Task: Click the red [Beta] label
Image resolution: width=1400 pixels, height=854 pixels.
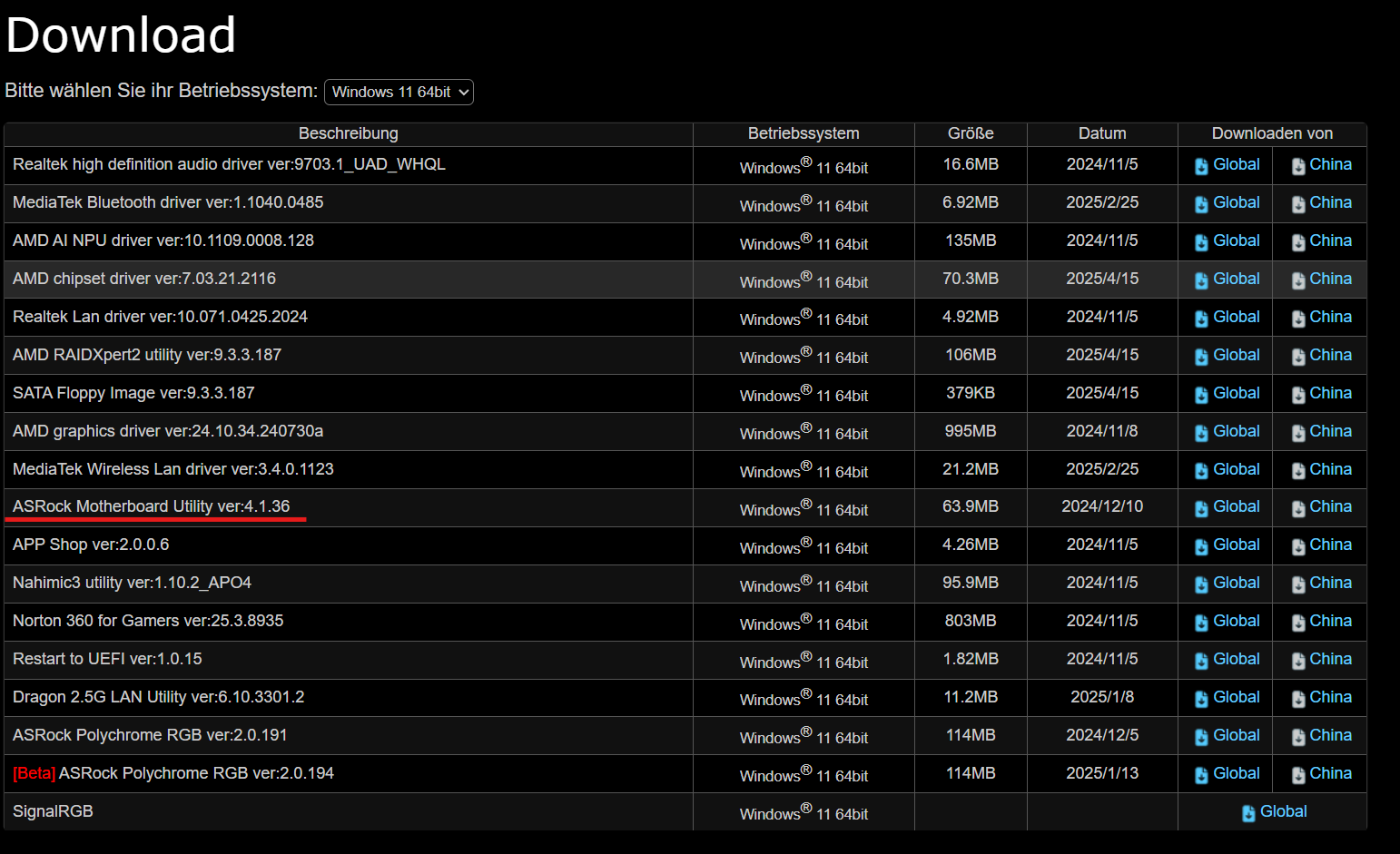Action: 35,773
